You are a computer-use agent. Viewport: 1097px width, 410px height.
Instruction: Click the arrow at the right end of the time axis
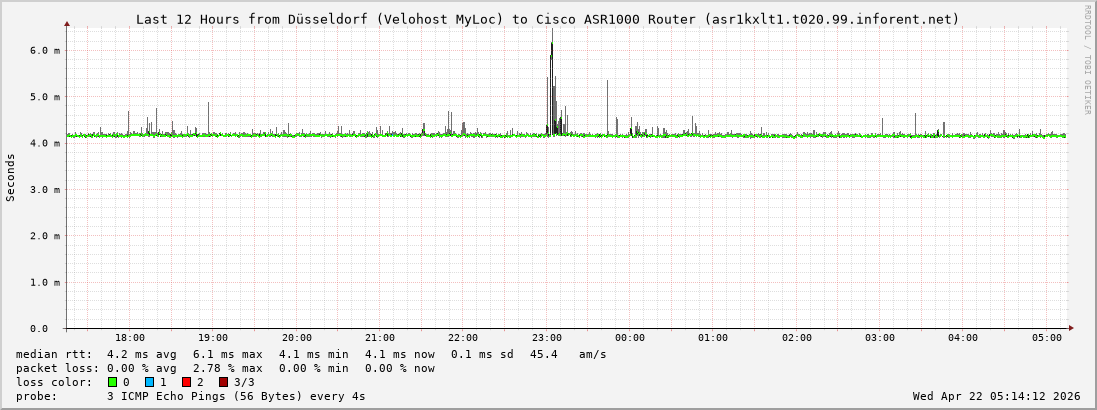tap(1071, 328)
